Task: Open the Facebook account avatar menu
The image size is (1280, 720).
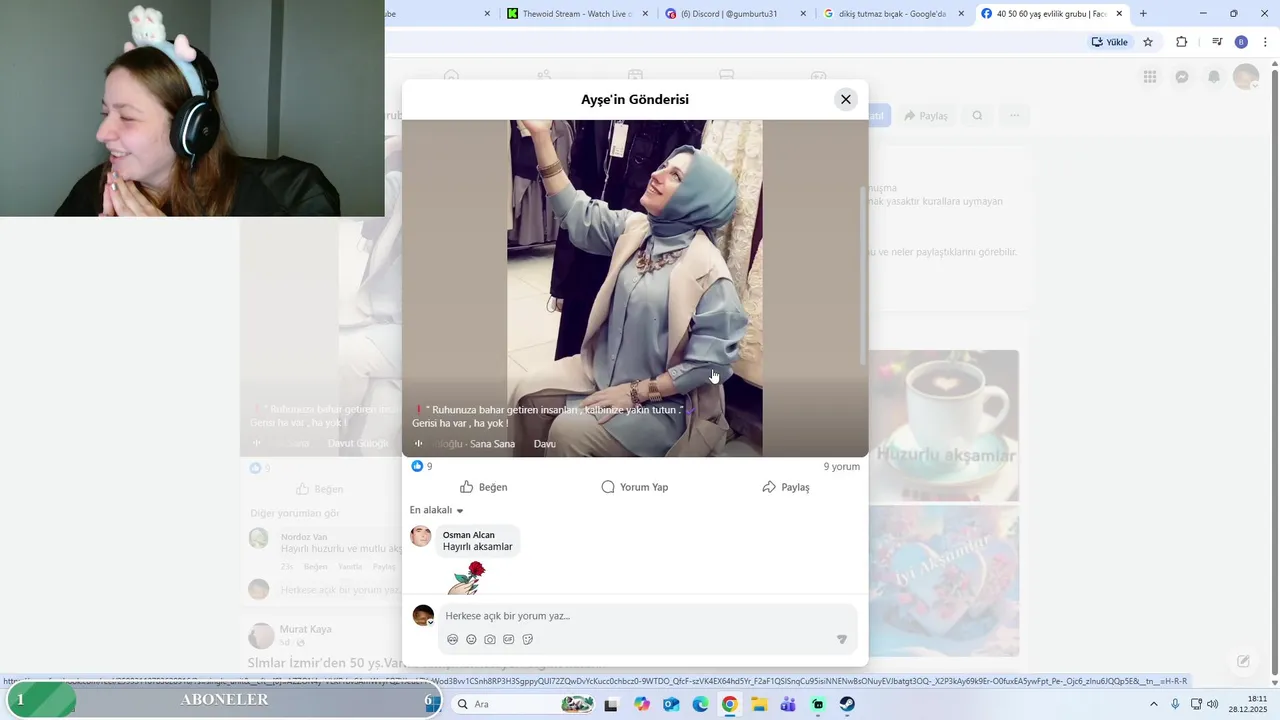Action: click(1246, 77)
